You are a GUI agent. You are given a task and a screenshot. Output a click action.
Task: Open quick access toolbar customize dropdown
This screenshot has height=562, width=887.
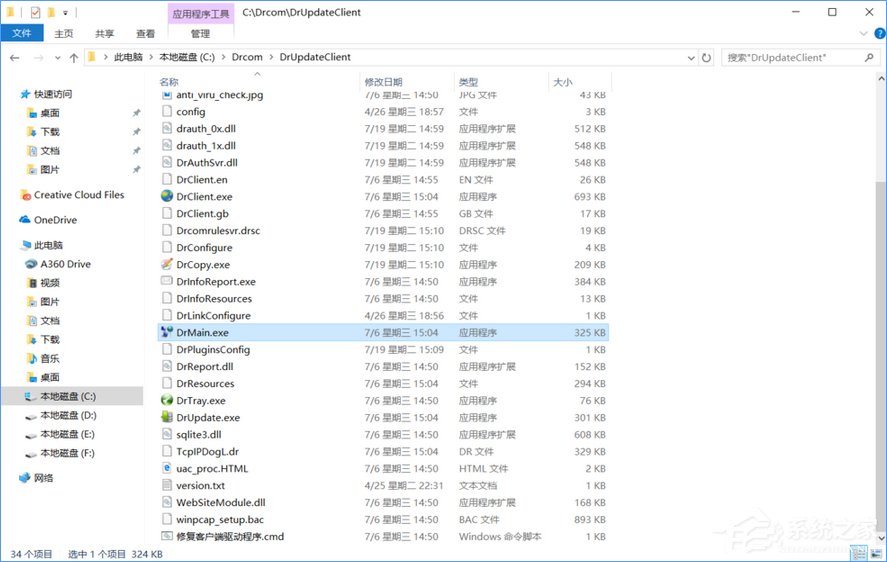(65, 12)
